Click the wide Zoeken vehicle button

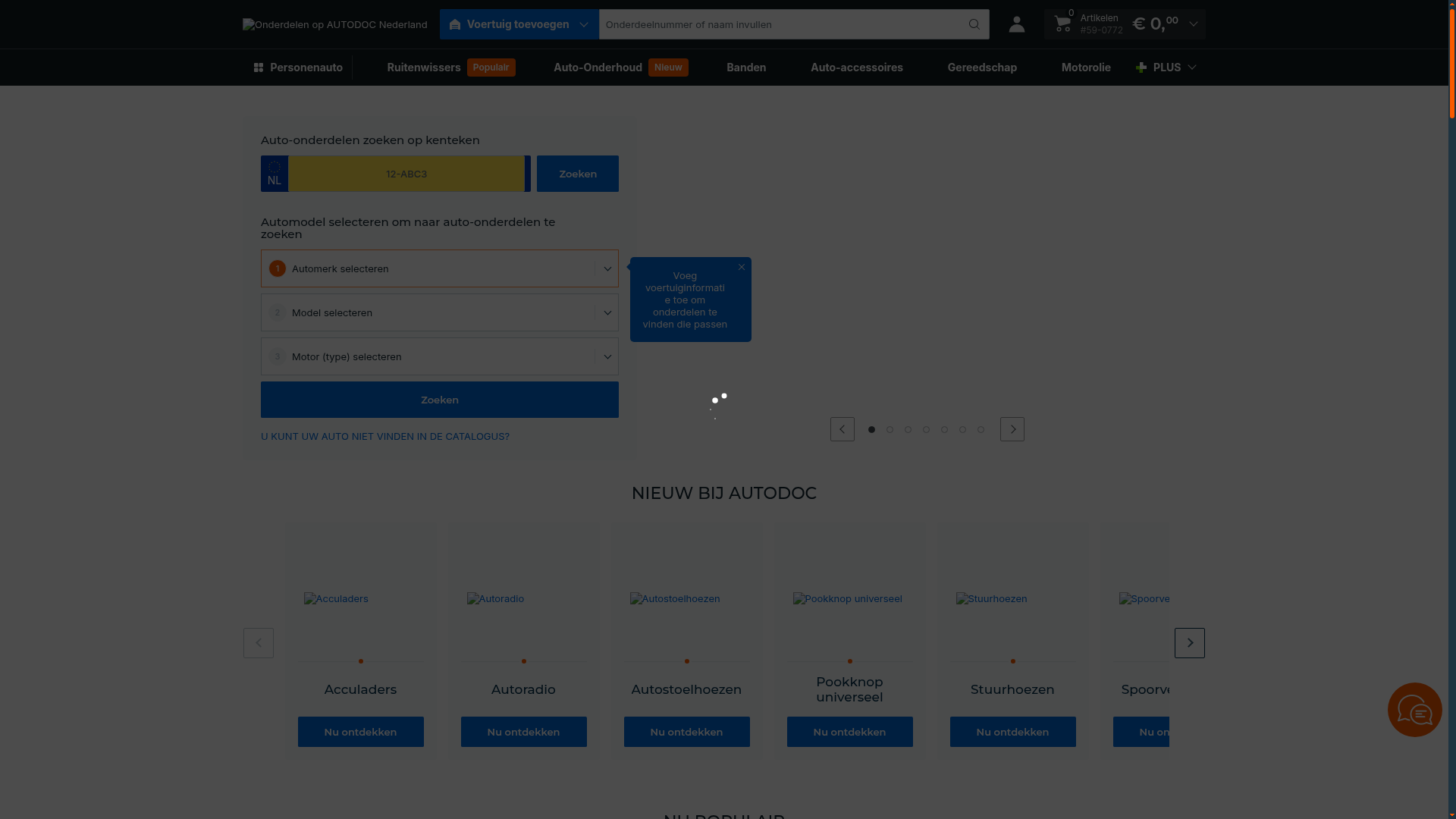coord(440,400)
